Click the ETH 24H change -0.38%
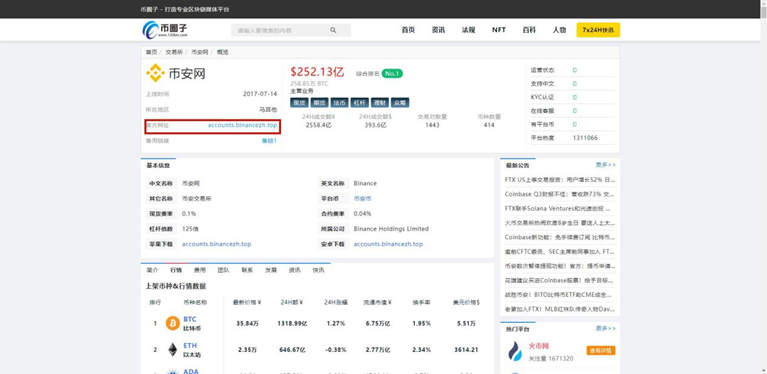767x374 pixels. [x=336, y=350]
